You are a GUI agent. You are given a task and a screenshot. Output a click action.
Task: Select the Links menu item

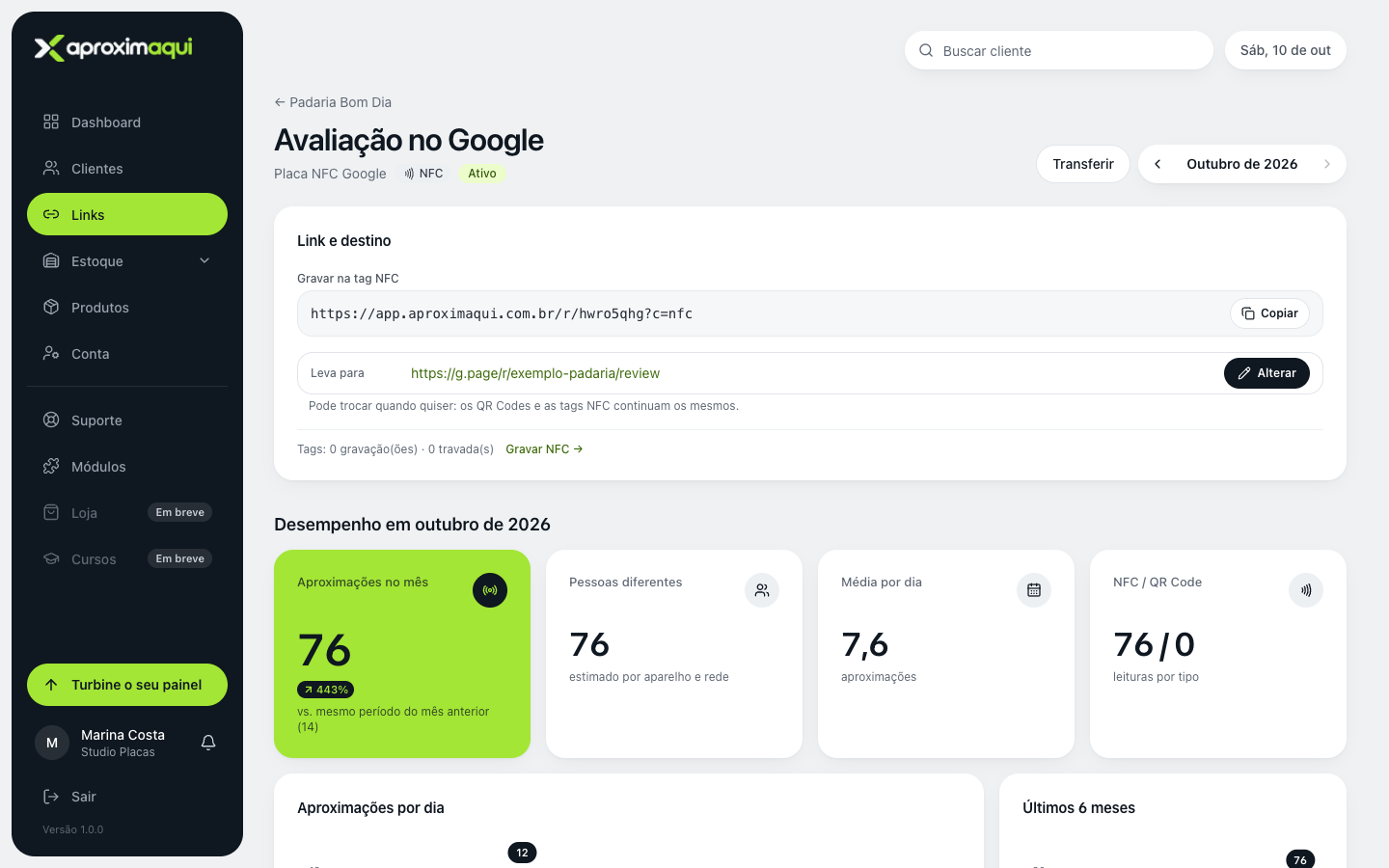pyautogui.click(x=127, y=214)
